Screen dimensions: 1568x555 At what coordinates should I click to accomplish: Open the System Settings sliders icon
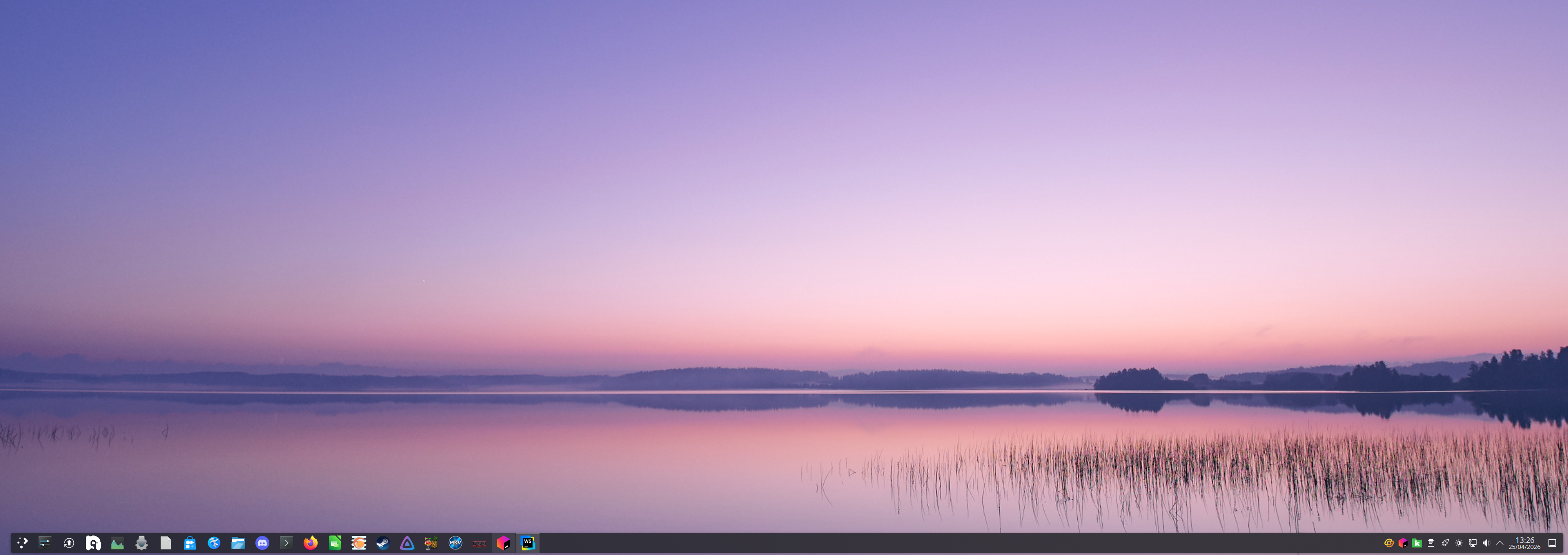(x=45, y=543)
